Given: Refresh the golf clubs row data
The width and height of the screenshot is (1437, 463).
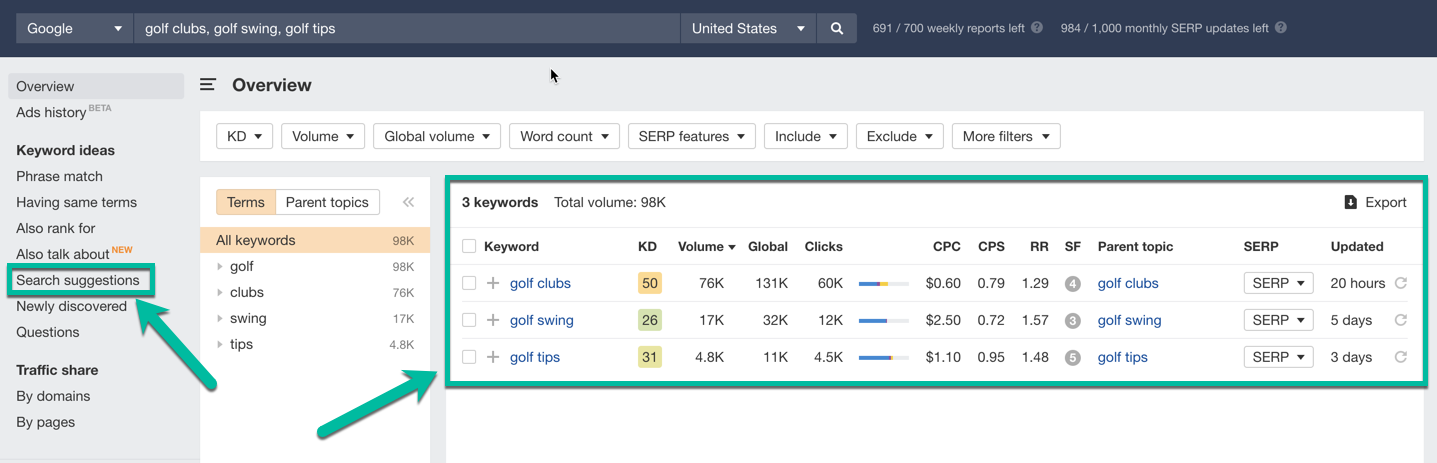Looking at the screenshot, I should point(1401,283).
